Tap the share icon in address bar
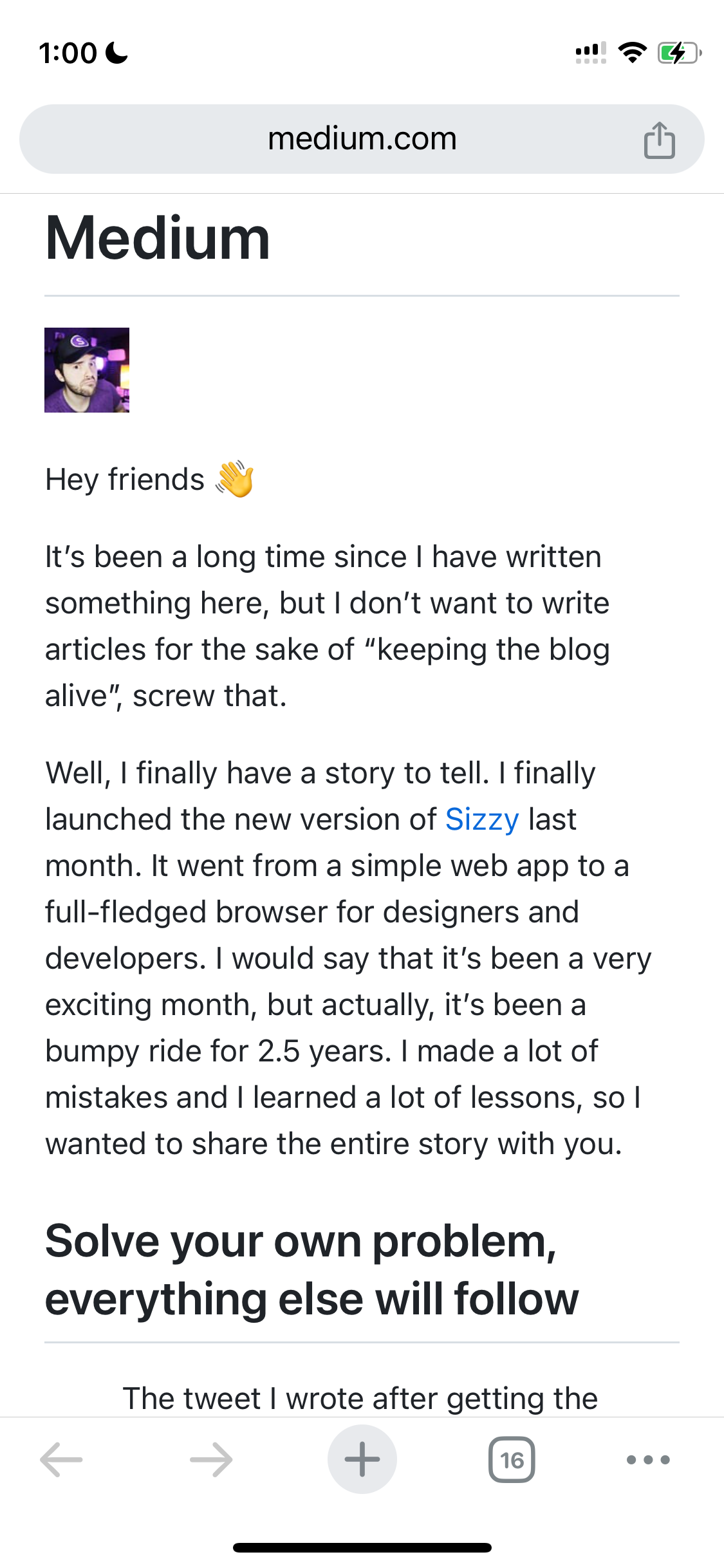Image resolution: width=724 pixels, height=1568 pixels. click(659, 140)
